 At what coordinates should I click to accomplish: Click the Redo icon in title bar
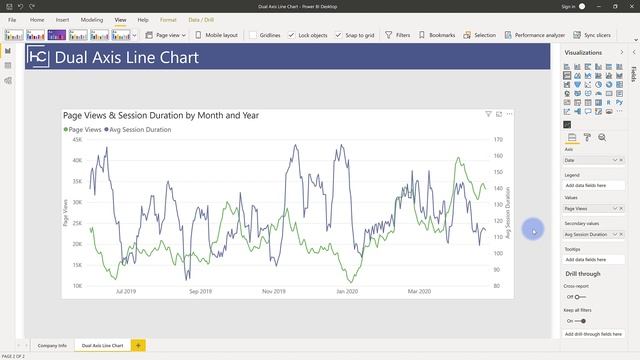pos(32,7)
